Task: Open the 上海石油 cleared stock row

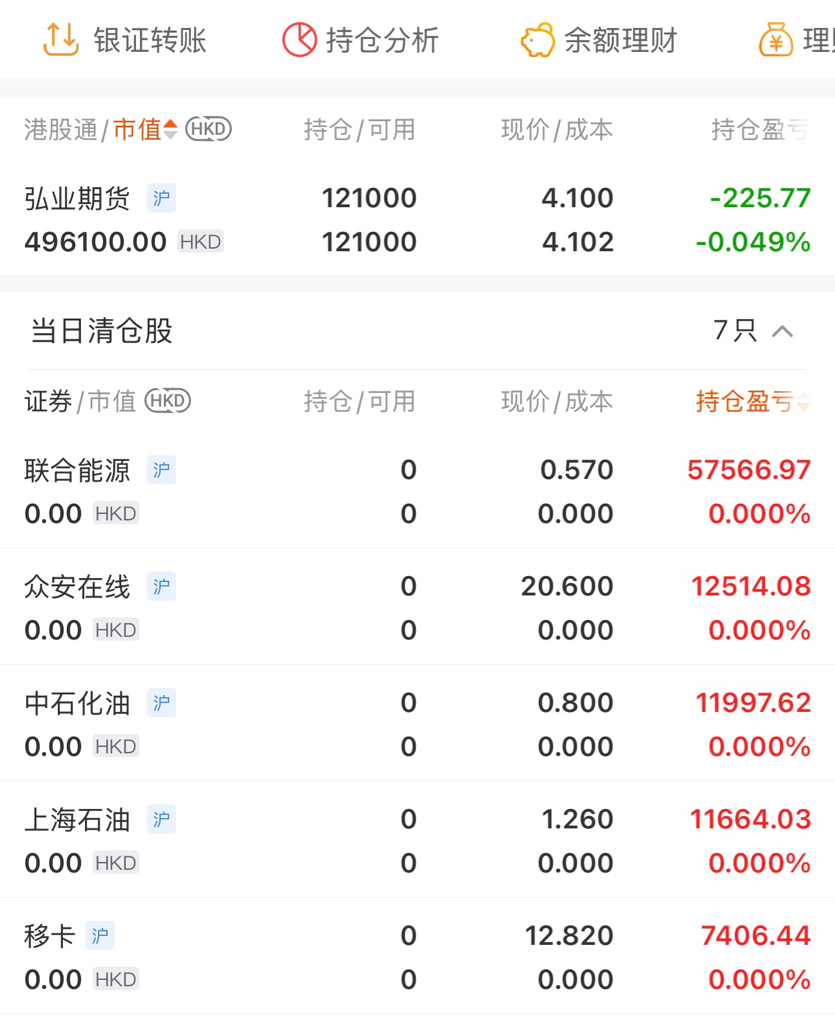Action: click(x=417, y=840)
